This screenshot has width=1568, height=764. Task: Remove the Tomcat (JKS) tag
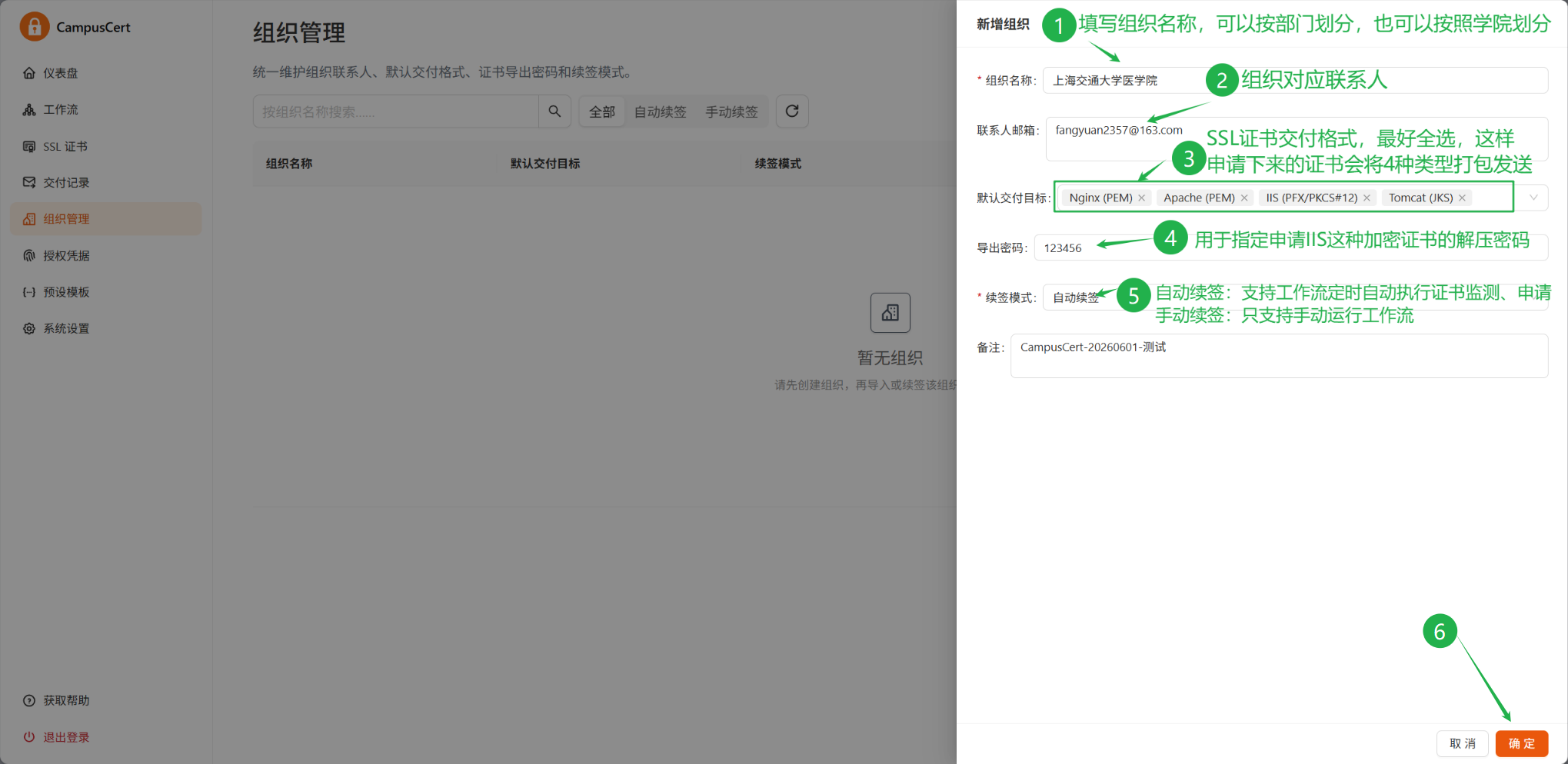click(x=1462, y=198)
